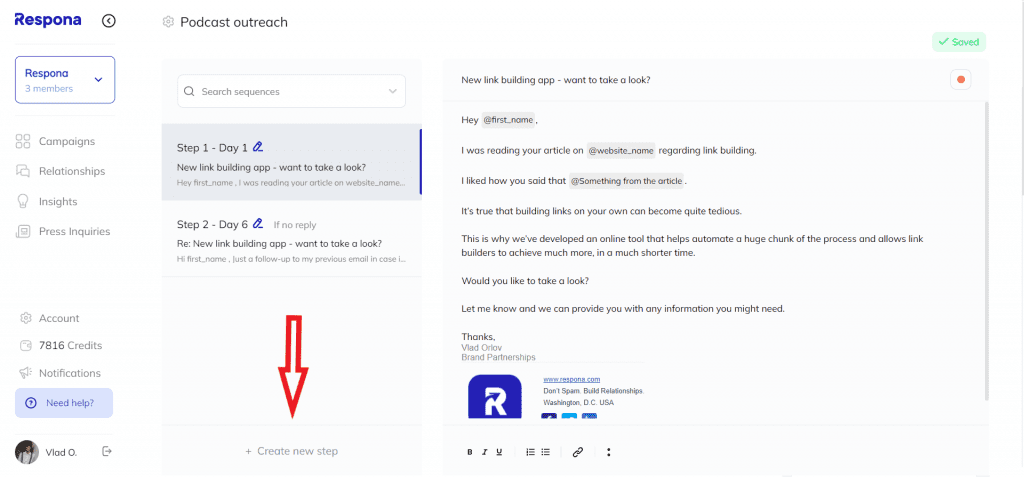
Task: Click the "3 members" text
Action: (49, 88)
